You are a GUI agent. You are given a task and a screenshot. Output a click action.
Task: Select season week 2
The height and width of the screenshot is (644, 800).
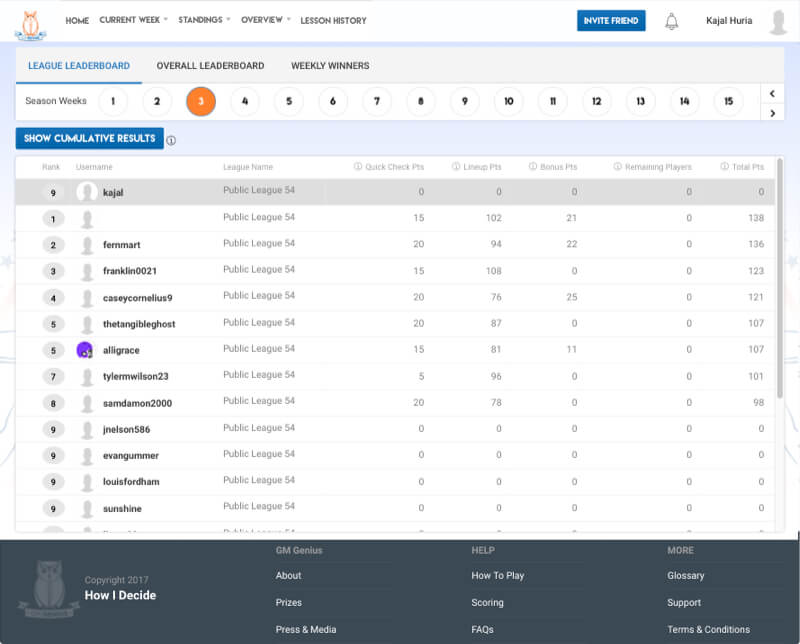157,101
